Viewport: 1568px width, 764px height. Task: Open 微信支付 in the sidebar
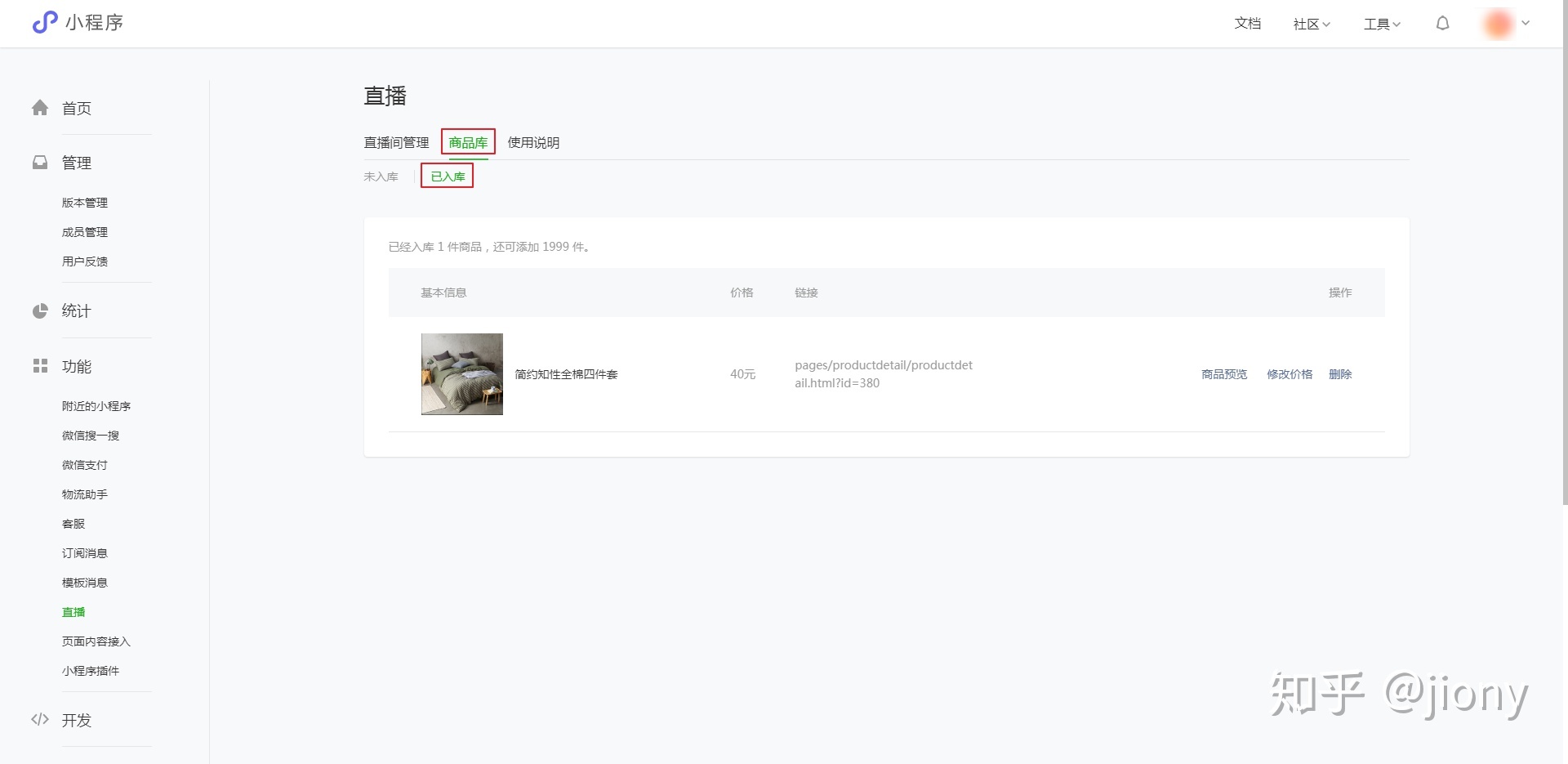pos(85,465)
